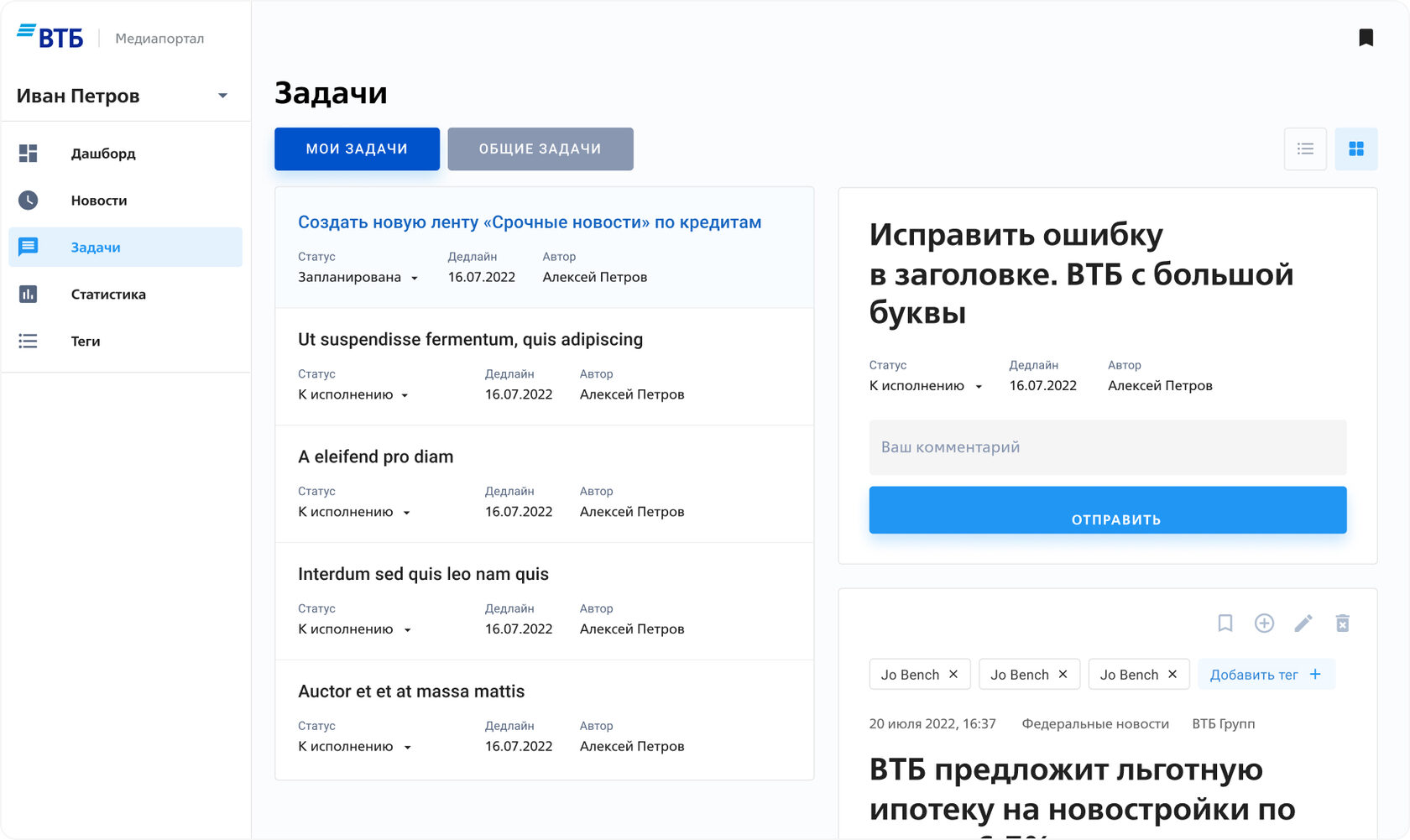Click the add (plus circle) icon on news card

(1264, 623)
